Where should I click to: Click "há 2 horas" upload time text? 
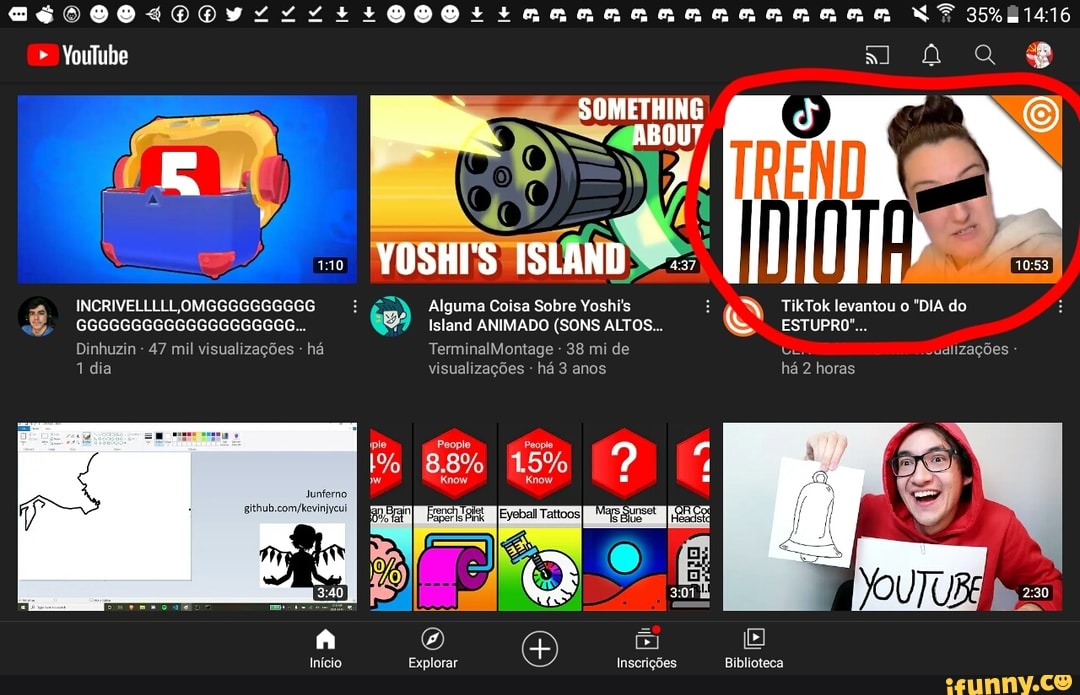click(x=818, y=369)
